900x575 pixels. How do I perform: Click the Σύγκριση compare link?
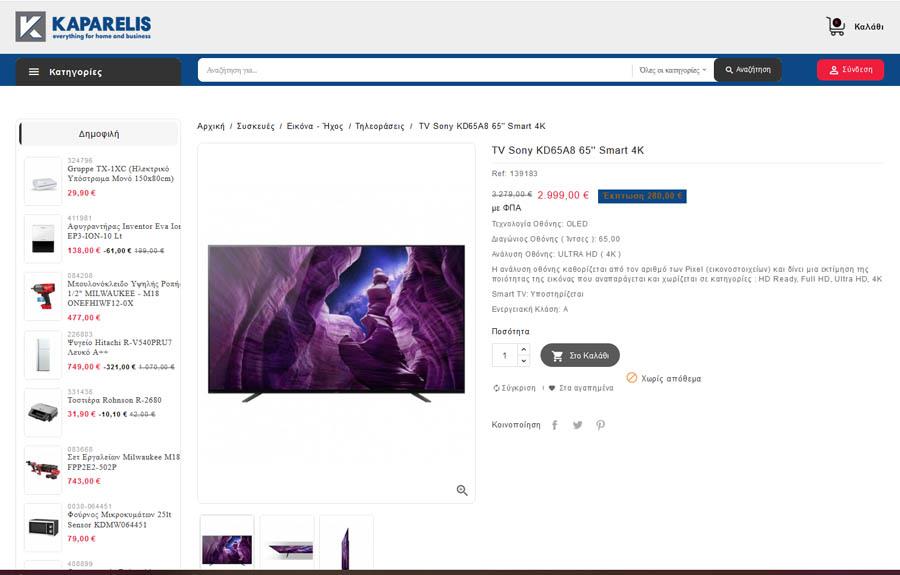point(514,388)
